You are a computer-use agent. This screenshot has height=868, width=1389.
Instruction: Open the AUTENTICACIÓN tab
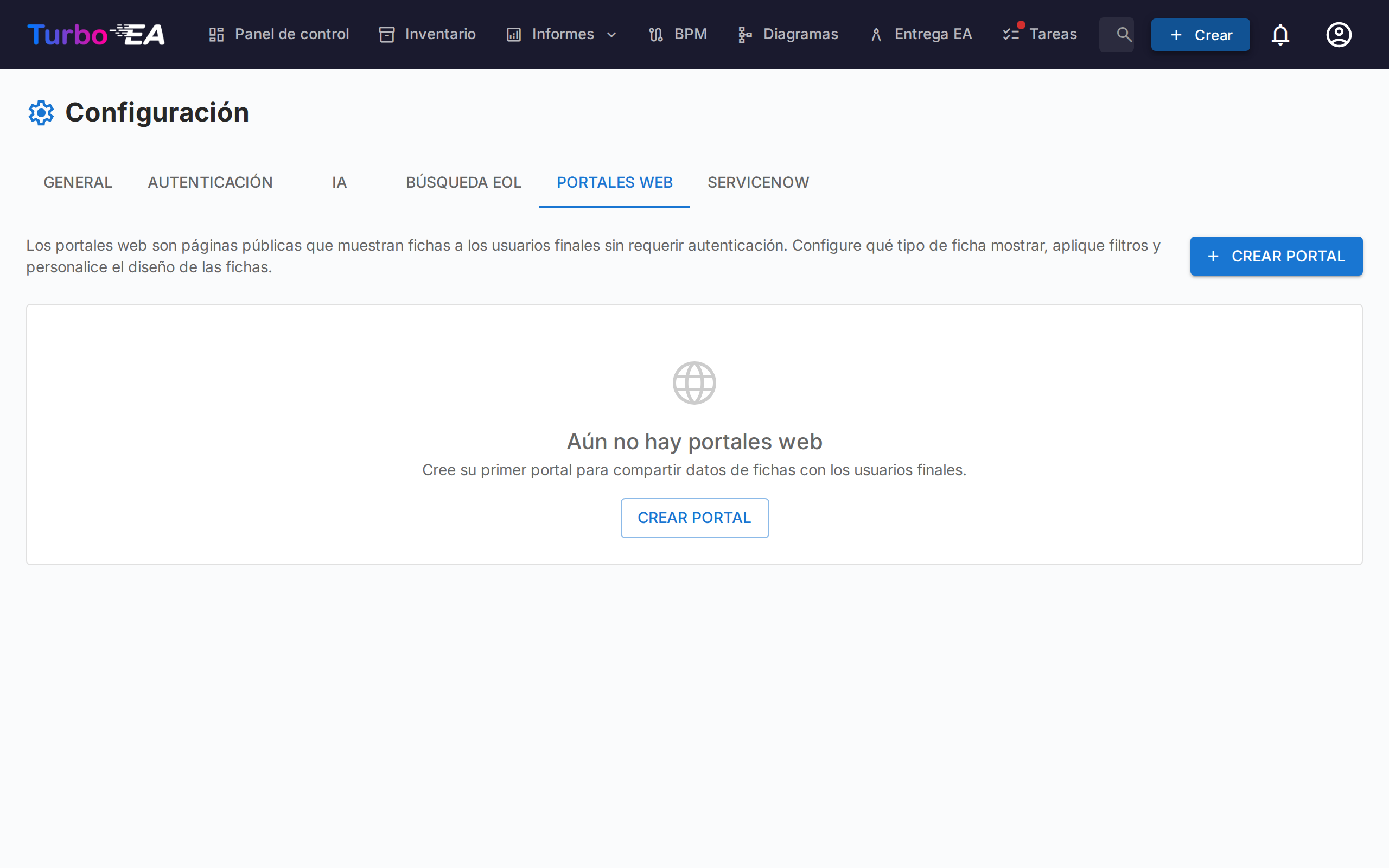(210, 183)
